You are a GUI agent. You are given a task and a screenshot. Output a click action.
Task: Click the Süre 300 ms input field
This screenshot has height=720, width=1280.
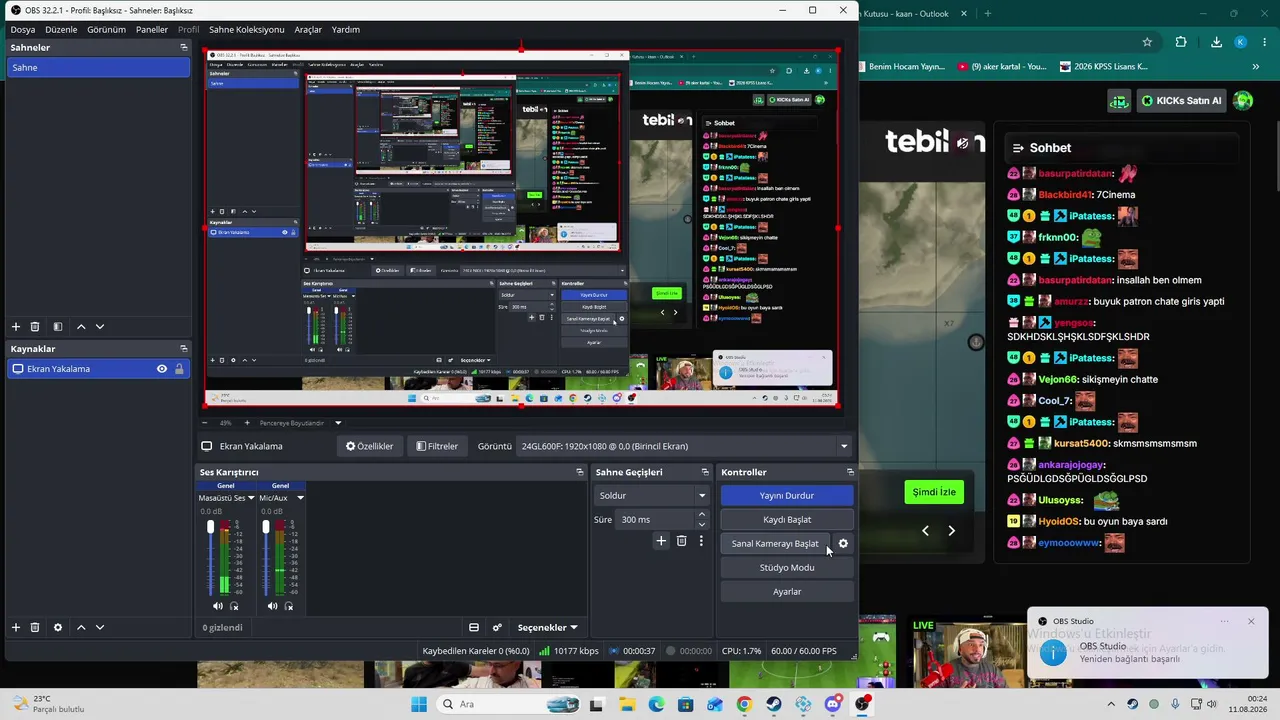[655, 520]
